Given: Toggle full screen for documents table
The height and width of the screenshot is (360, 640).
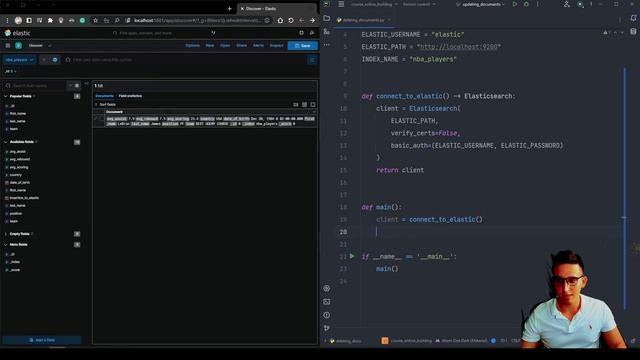Looking at the screenshot, I should coord(313,104).
